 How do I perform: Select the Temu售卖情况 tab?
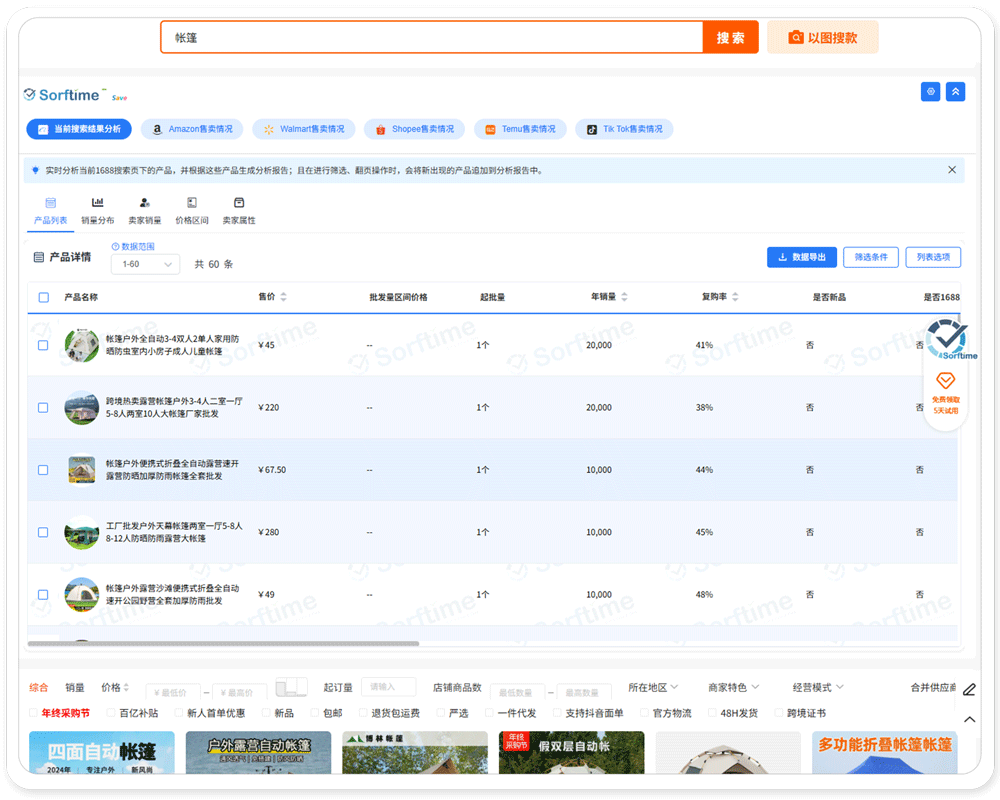tap(520, 129)
